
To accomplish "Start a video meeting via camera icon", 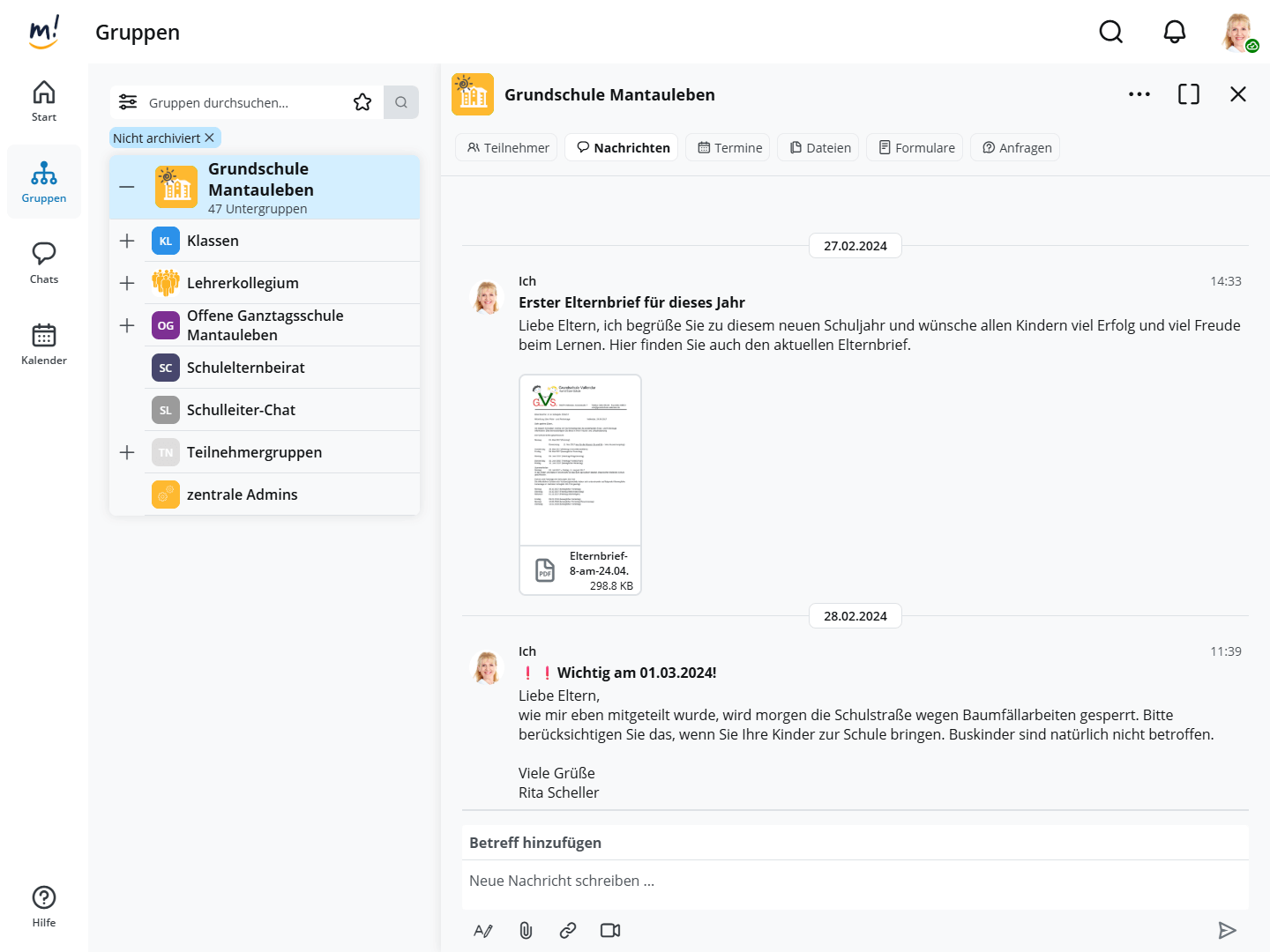I will 610,931.
